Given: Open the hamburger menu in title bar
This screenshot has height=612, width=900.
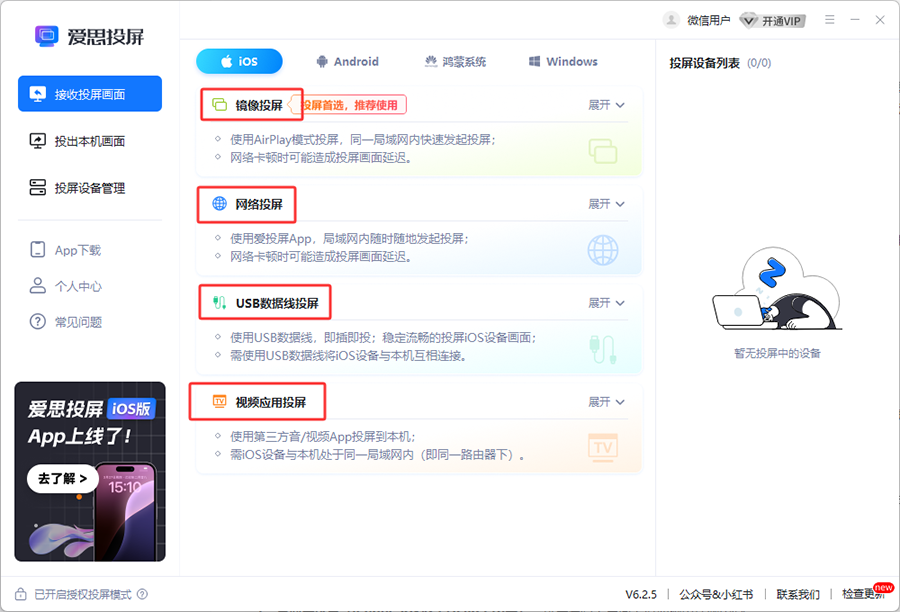Looking at the screenshot, I should tap(829, 20).
